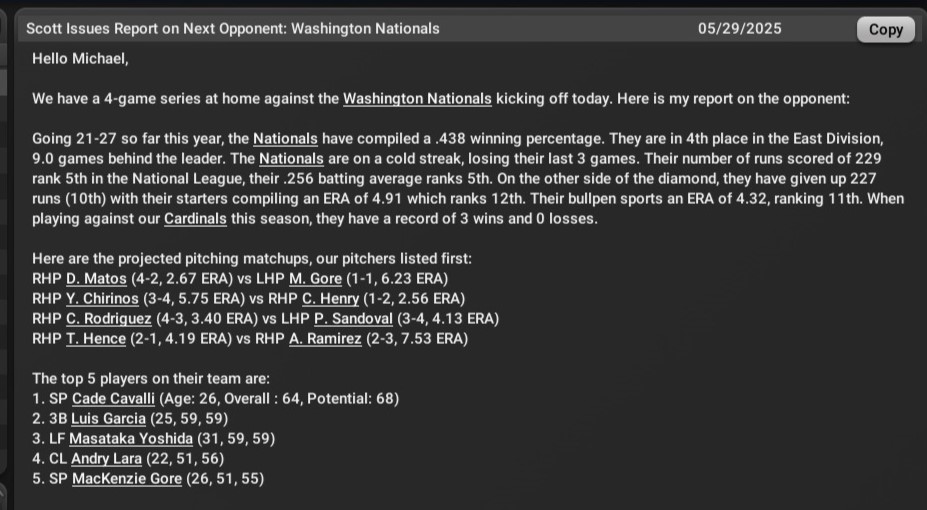Click the Copy button
The image size is (927, 510).
point(885,29)
